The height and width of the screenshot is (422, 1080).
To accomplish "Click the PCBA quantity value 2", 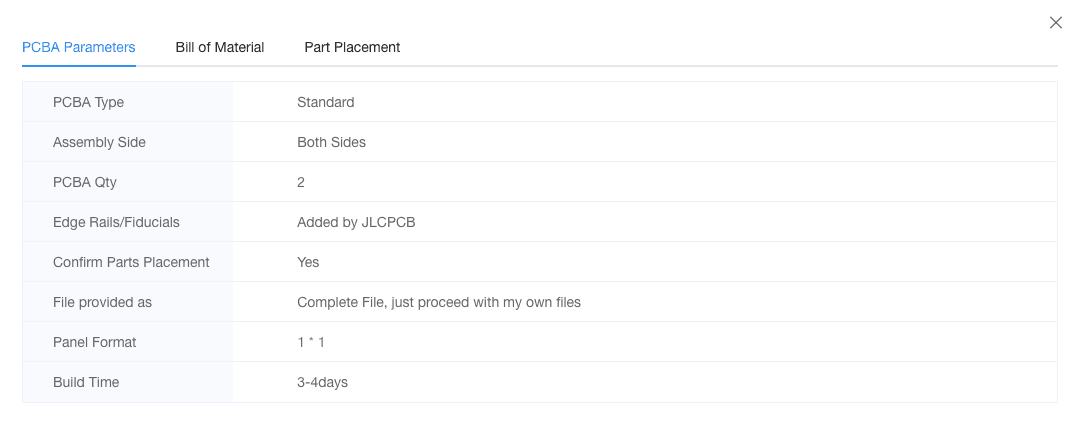I will (301, 182).
